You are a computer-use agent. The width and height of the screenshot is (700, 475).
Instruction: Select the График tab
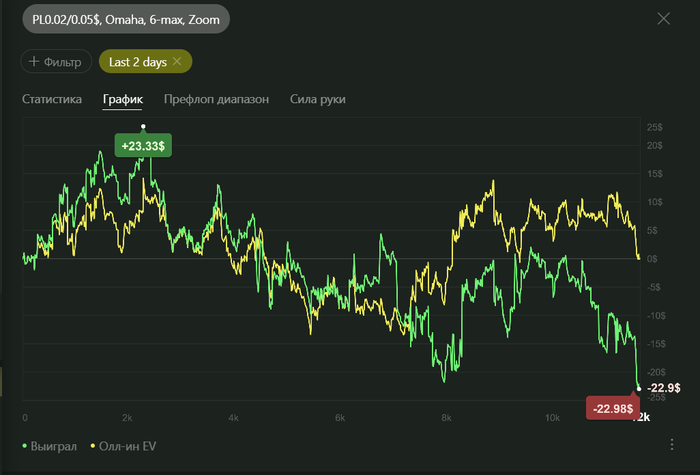pos(123,100)
